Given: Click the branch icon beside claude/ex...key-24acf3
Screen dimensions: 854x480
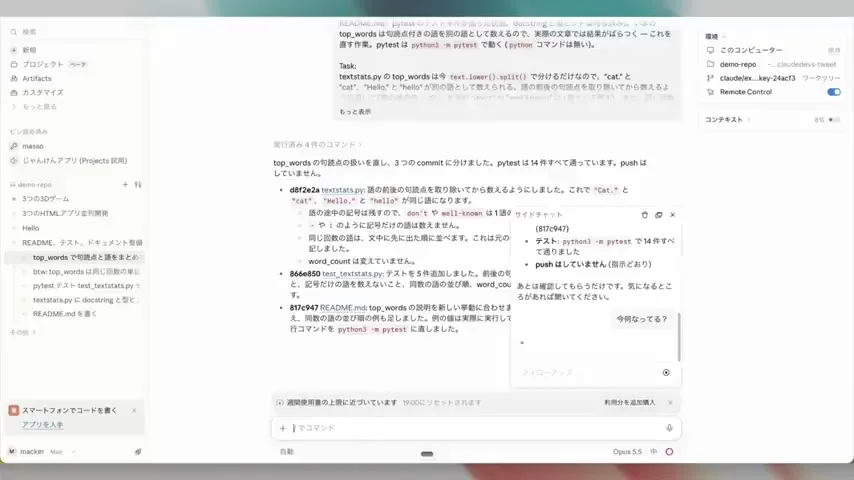Looking at the screenshot, I should pos(710,78).
